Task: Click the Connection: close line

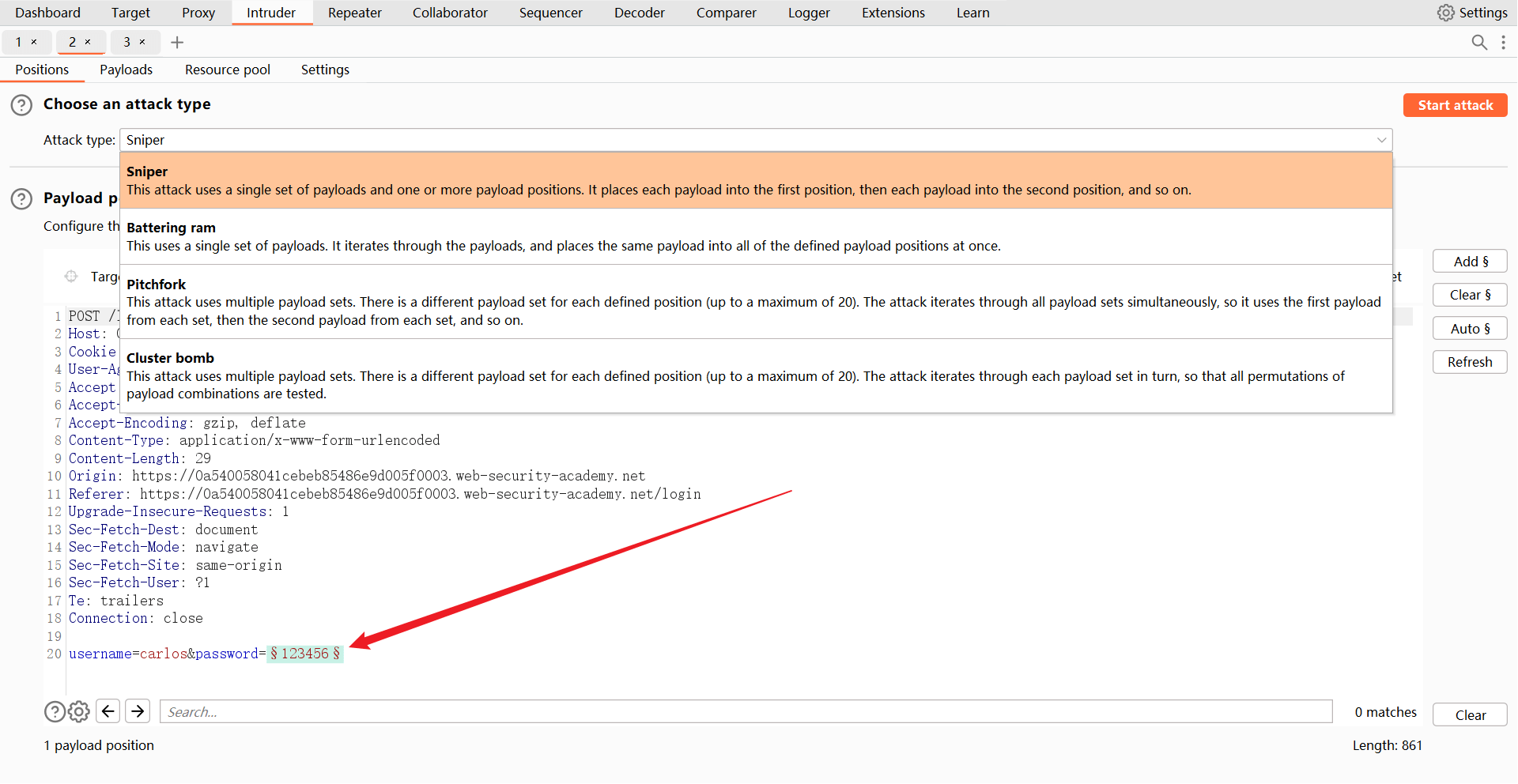Action: point(135,618)
